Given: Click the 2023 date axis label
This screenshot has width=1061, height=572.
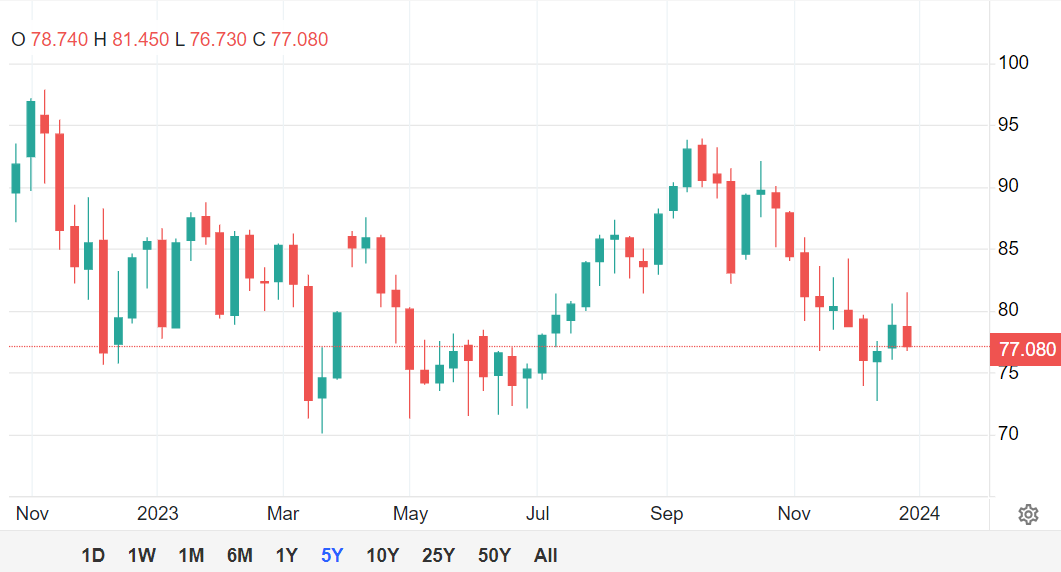Looking at the screenshot, I should (158, 514).
